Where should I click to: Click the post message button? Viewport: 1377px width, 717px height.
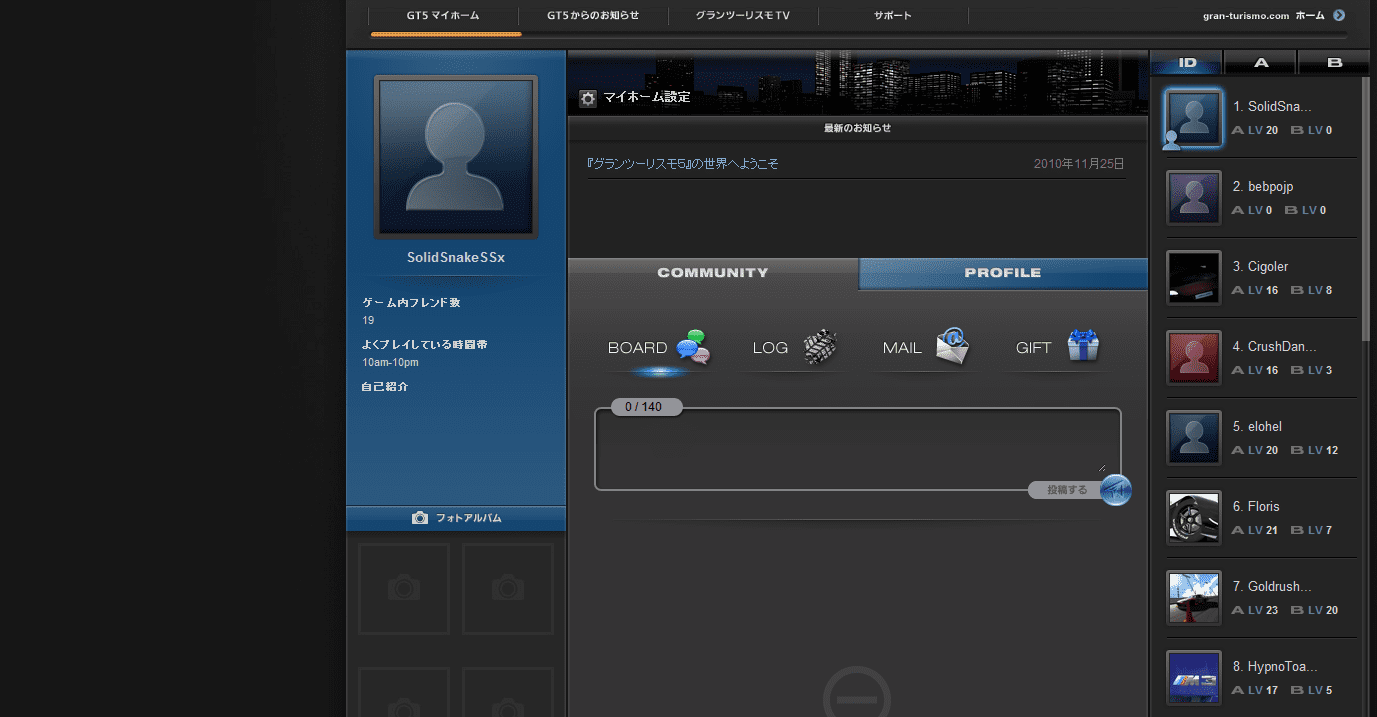point(1066,490)
